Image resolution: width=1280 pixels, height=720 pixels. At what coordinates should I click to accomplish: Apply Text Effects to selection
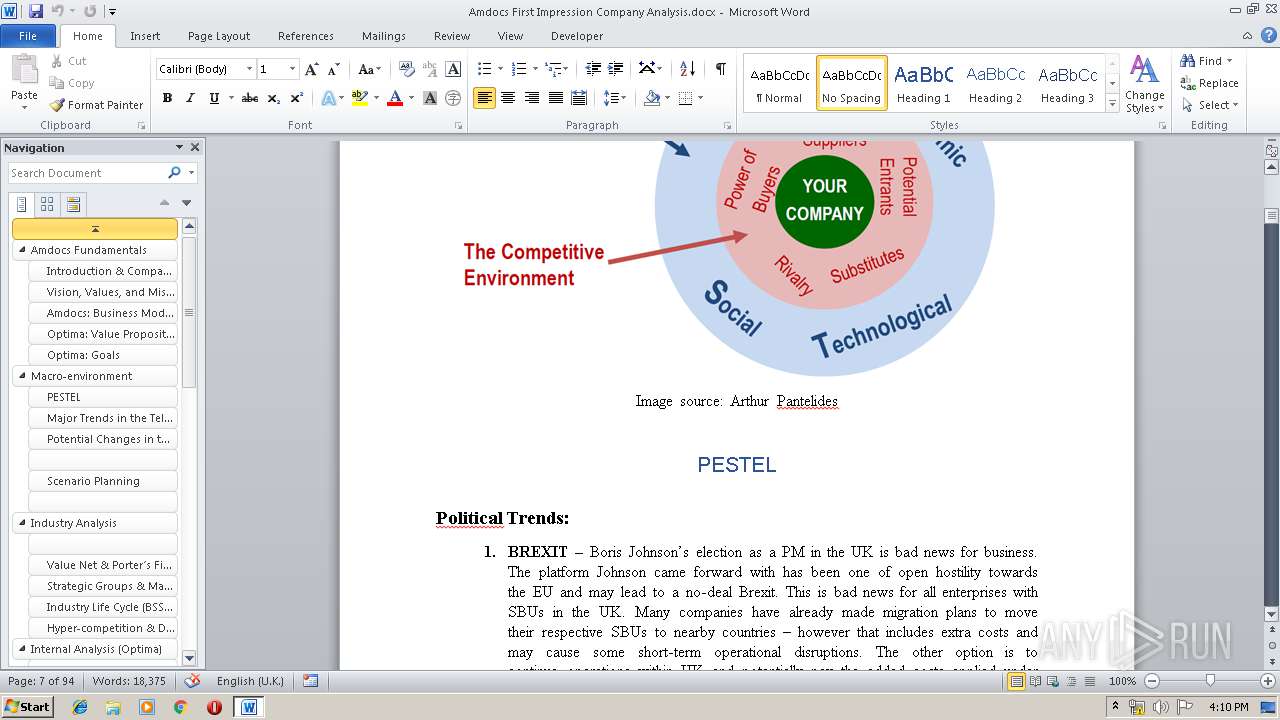327,98
